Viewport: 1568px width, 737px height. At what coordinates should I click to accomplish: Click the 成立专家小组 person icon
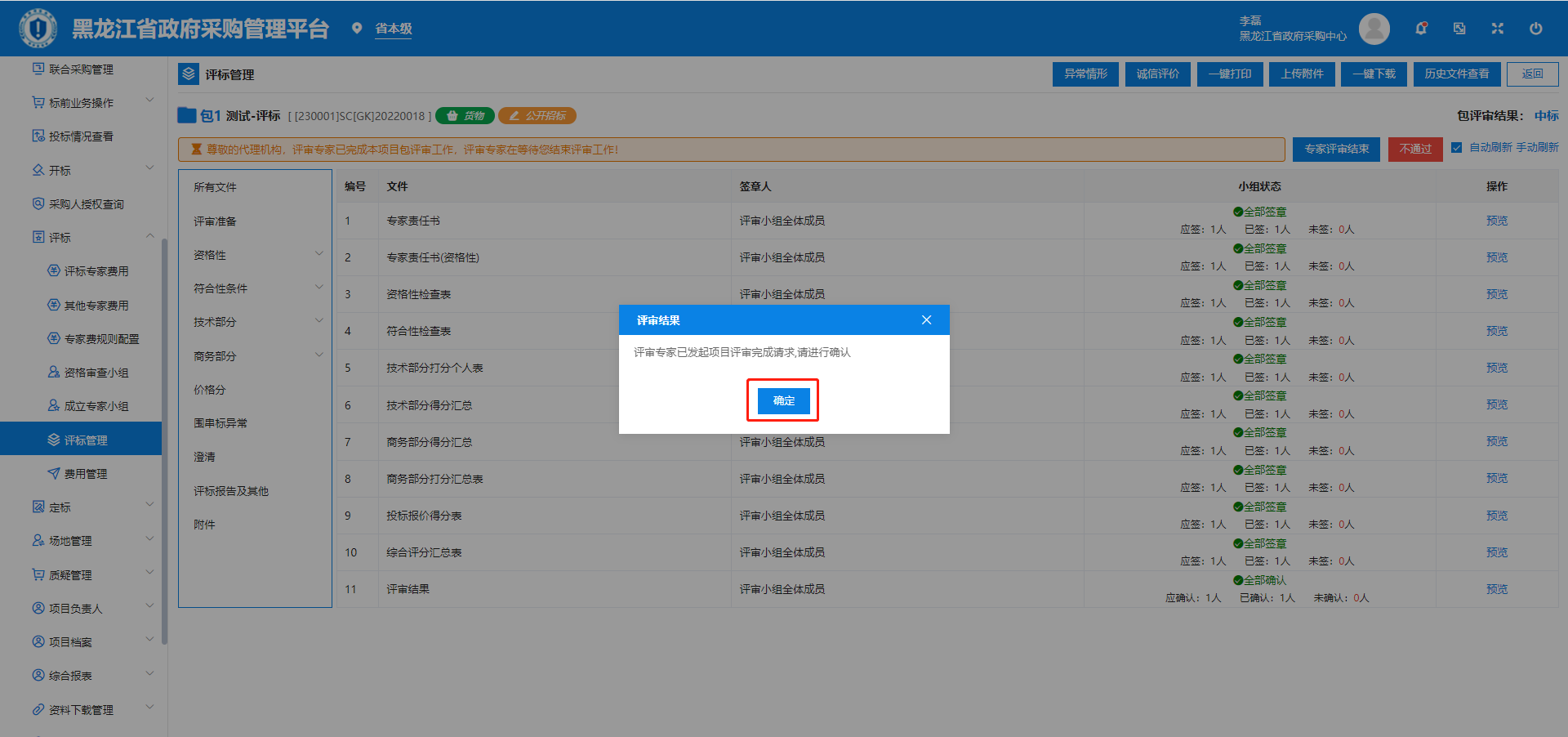point(54,405)
